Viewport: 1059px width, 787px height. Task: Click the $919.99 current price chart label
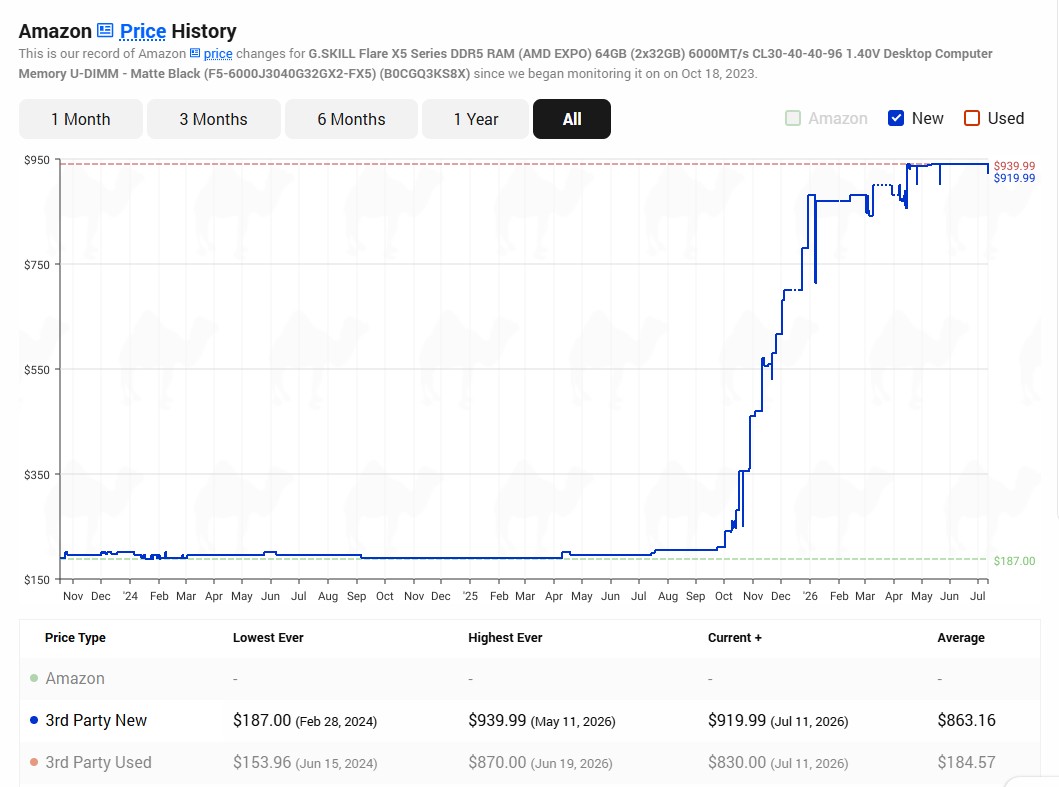[1014, 178]
